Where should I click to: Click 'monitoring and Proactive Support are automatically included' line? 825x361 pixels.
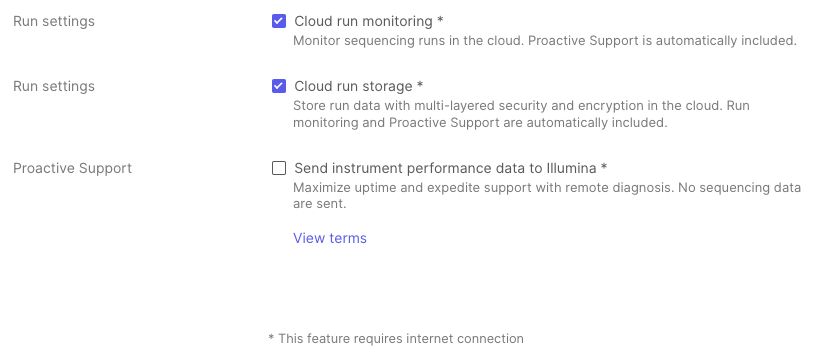click(x=480, y=123)
